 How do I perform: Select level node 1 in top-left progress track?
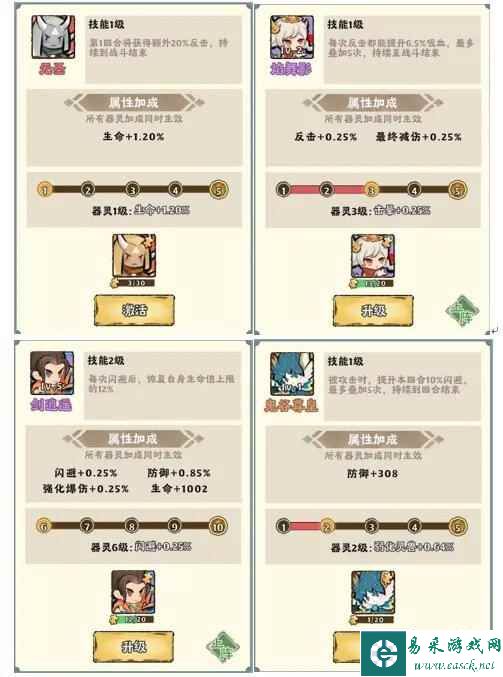click(x=45, y=190)
